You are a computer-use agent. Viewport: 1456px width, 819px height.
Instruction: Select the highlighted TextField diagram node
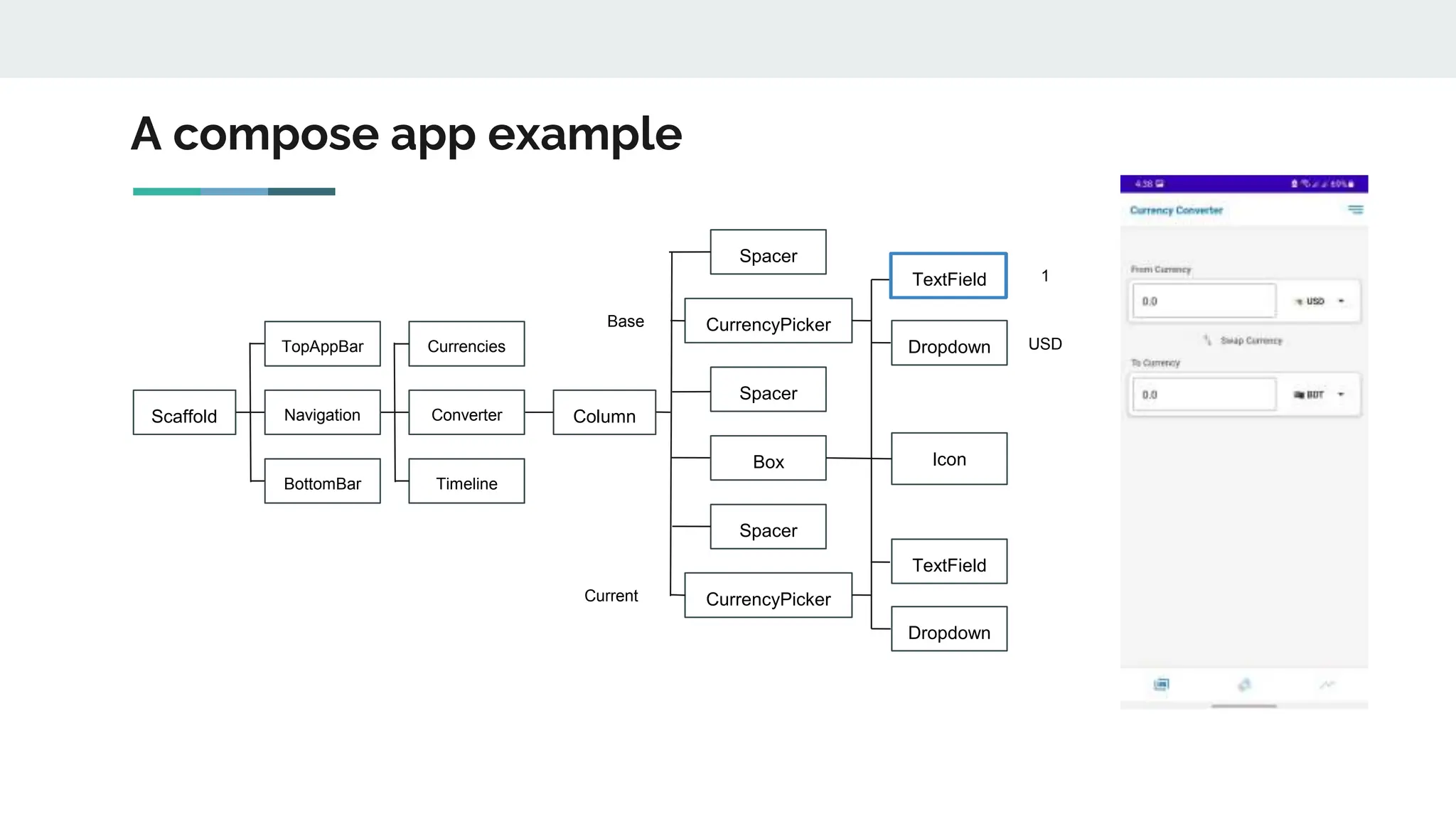948,277
